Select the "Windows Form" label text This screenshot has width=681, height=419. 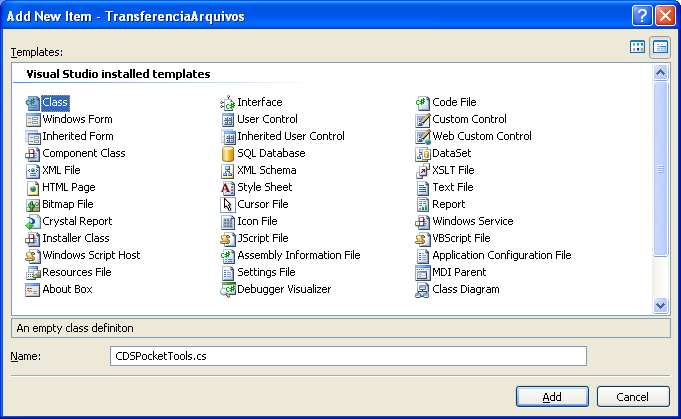[x=77, y=119]
